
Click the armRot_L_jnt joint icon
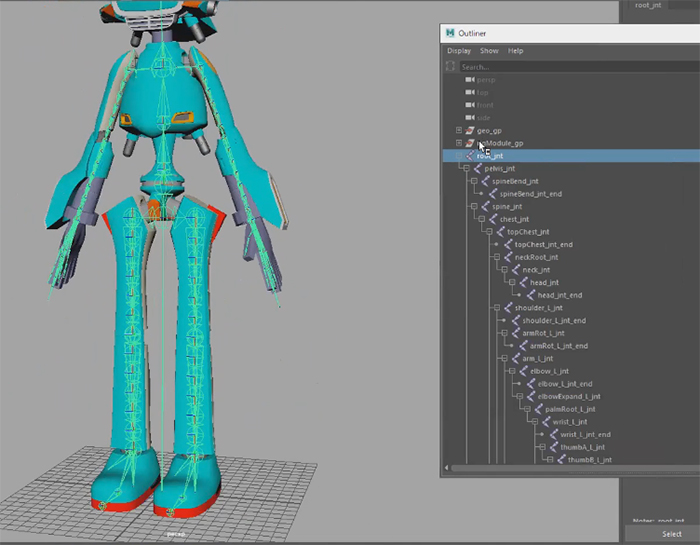[516, 333]
